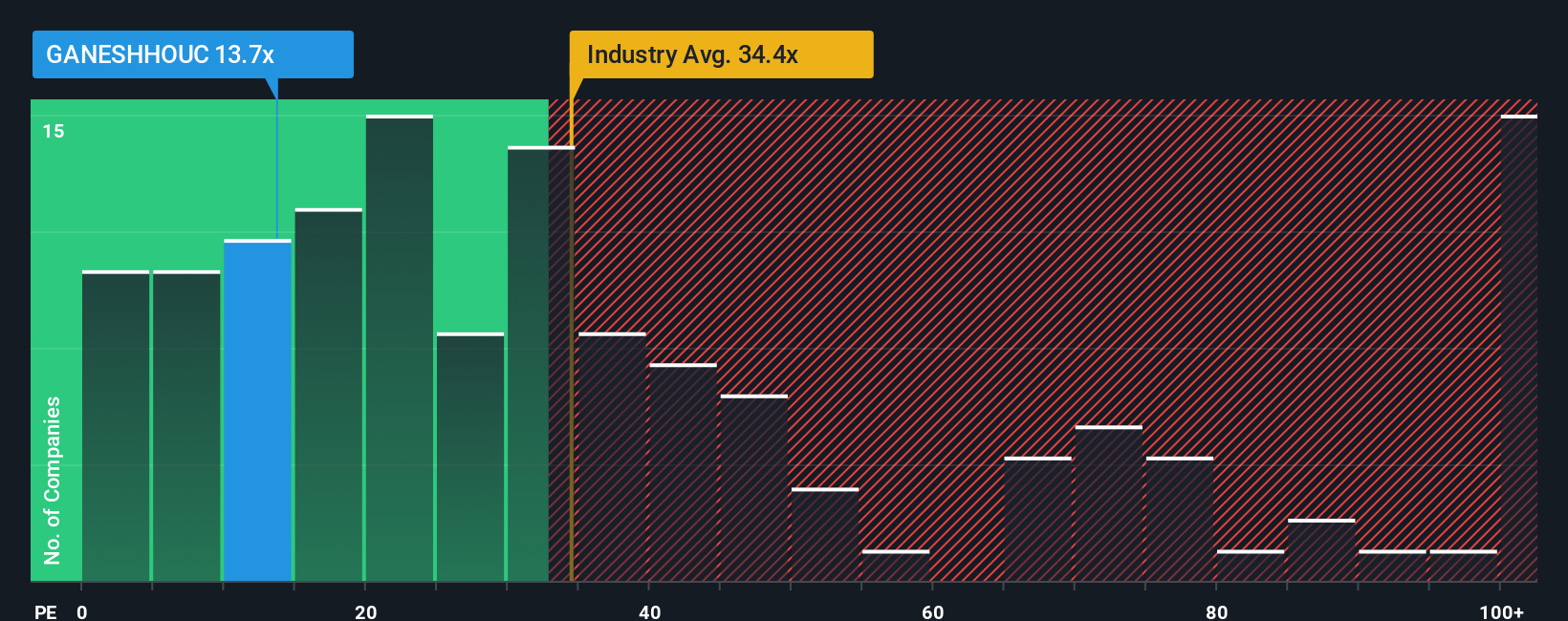Viewport: 1568px width, 621px height.
Task: Click the bar for PE 25-30
Action: point(470,457)
